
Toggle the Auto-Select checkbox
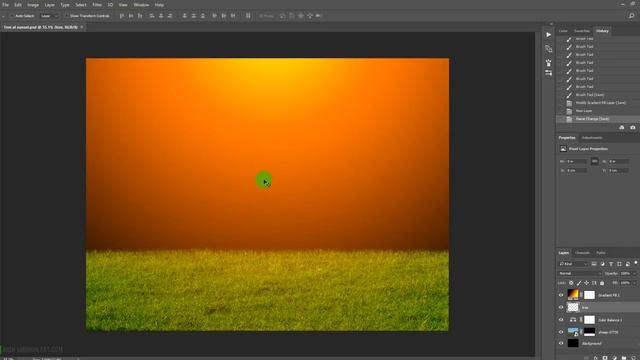tap(12, 16)
